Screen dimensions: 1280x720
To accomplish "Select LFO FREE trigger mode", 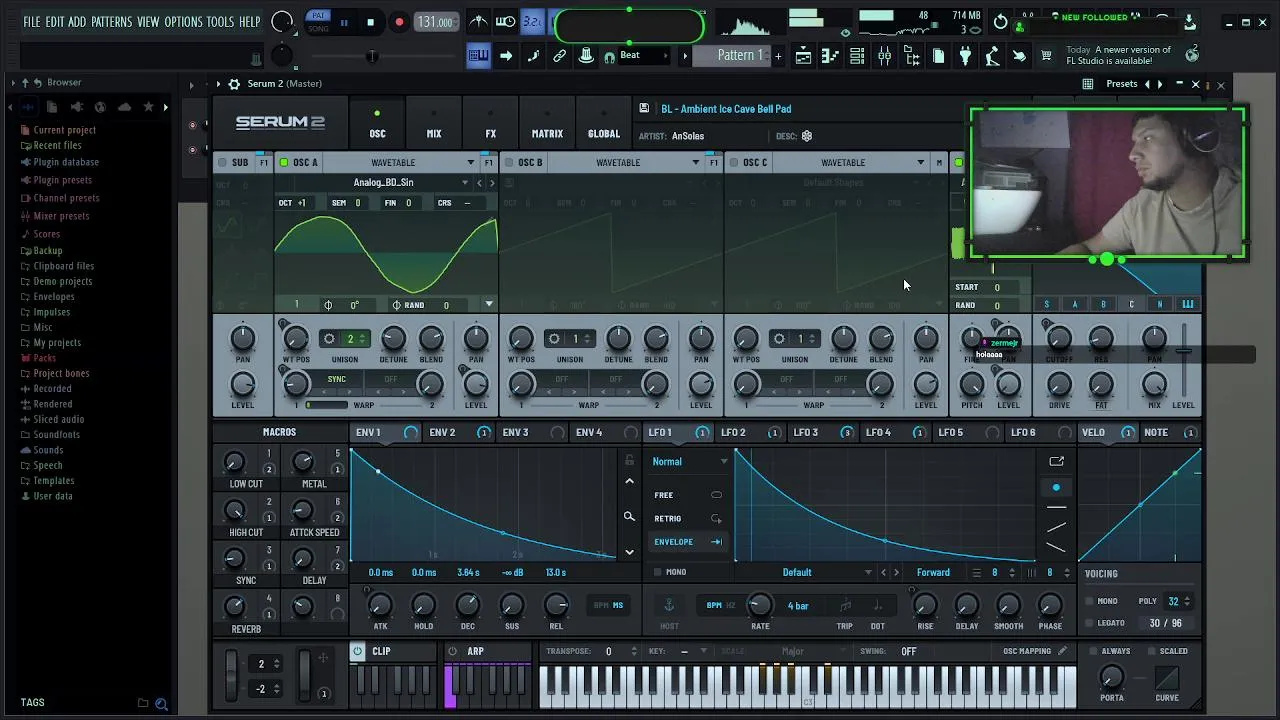I will click(x=688, y=495).
